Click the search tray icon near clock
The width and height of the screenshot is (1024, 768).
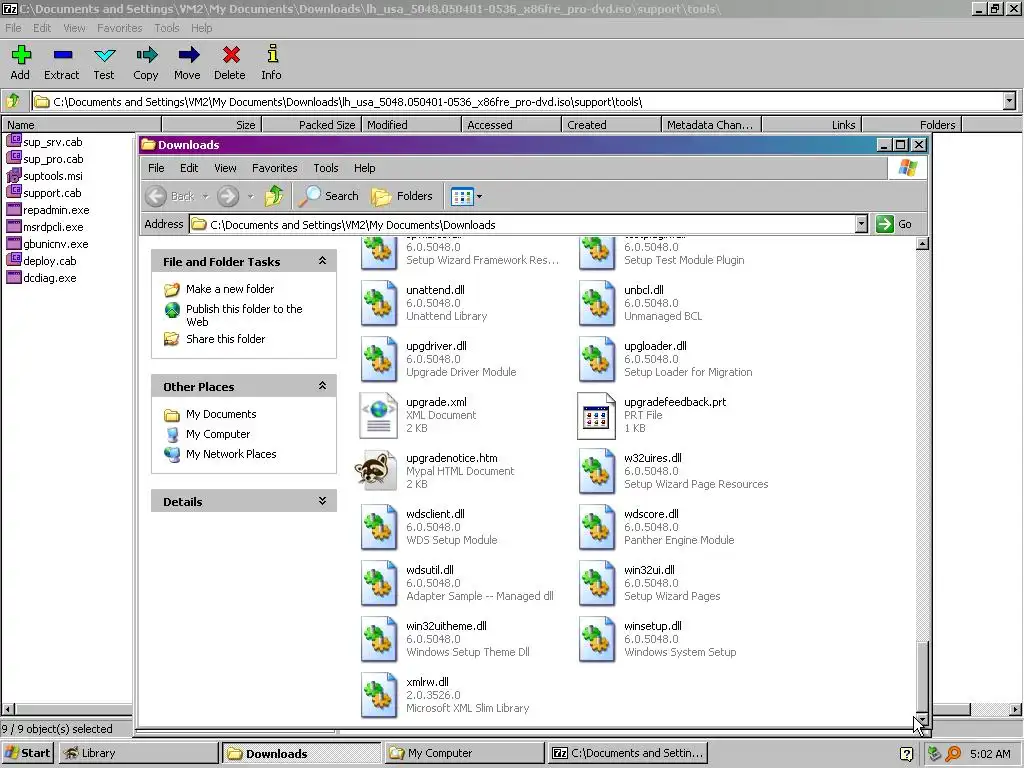pyautogui.click(x=953, y=753)
